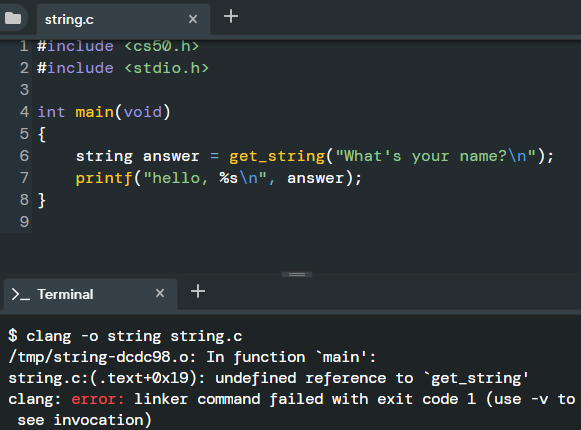Open the folder file browser icon

coord(13,18)
